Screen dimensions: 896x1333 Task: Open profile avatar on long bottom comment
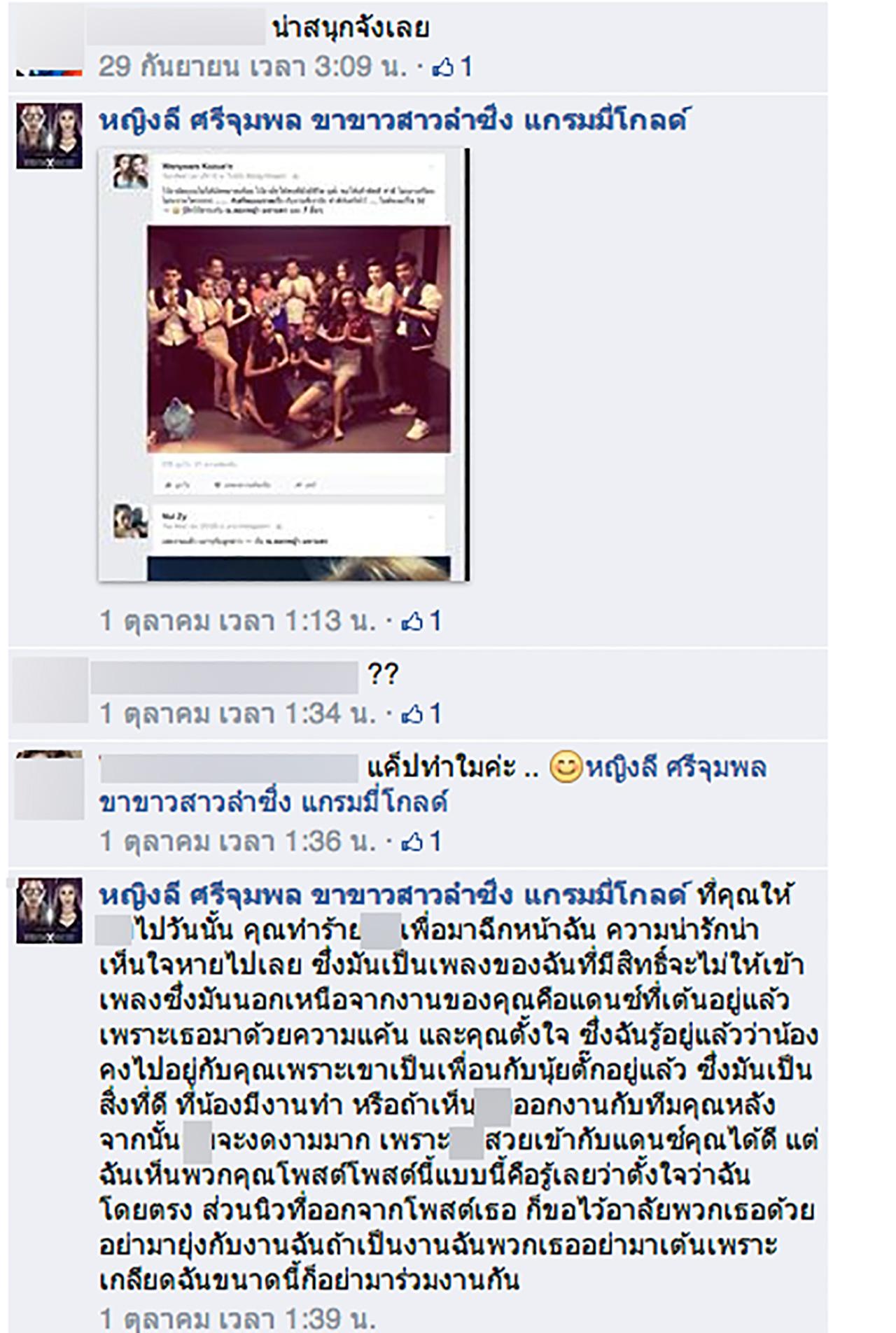point(49,910)
